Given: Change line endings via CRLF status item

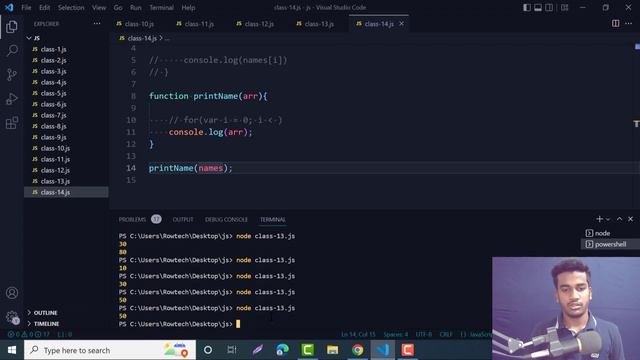Looking at the screenshot, I should [x=446, y=334].
